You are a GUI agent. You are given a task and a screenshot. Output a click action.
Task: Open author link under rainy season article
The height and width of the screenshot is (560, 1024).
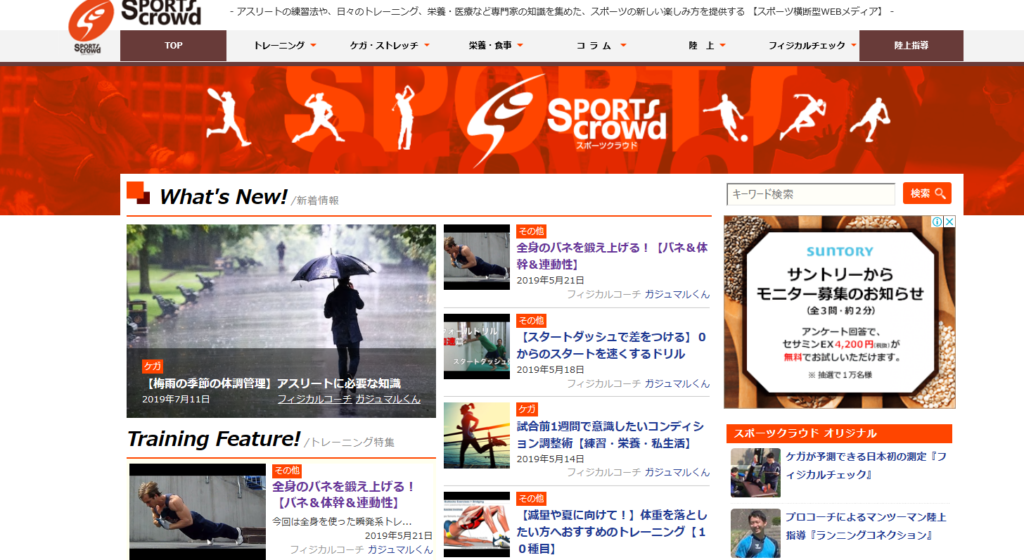coord(349,399)
